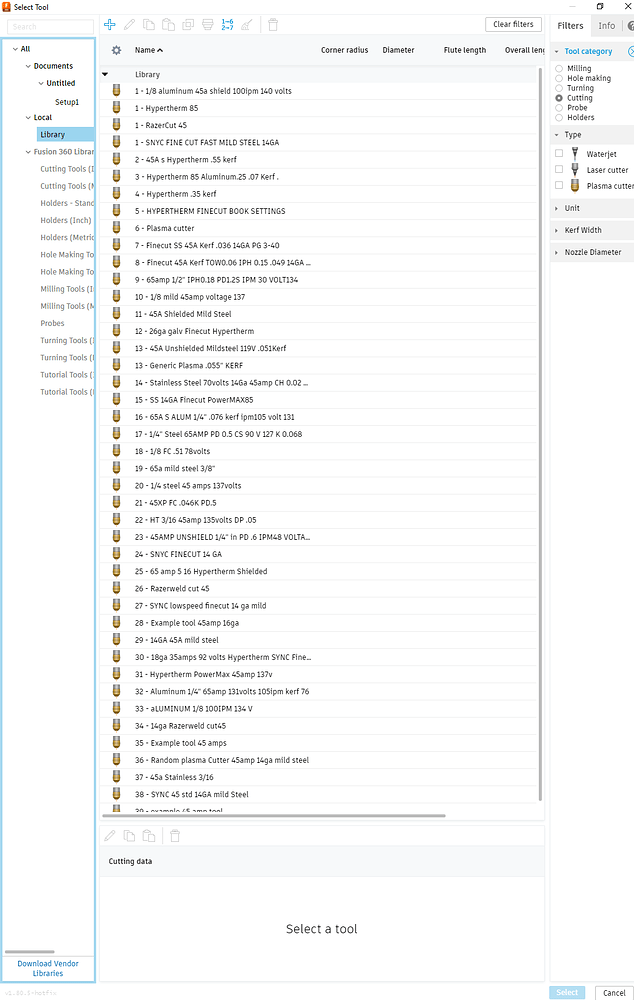
Task: Select the Turning radio button
Action: click(559, 88)
